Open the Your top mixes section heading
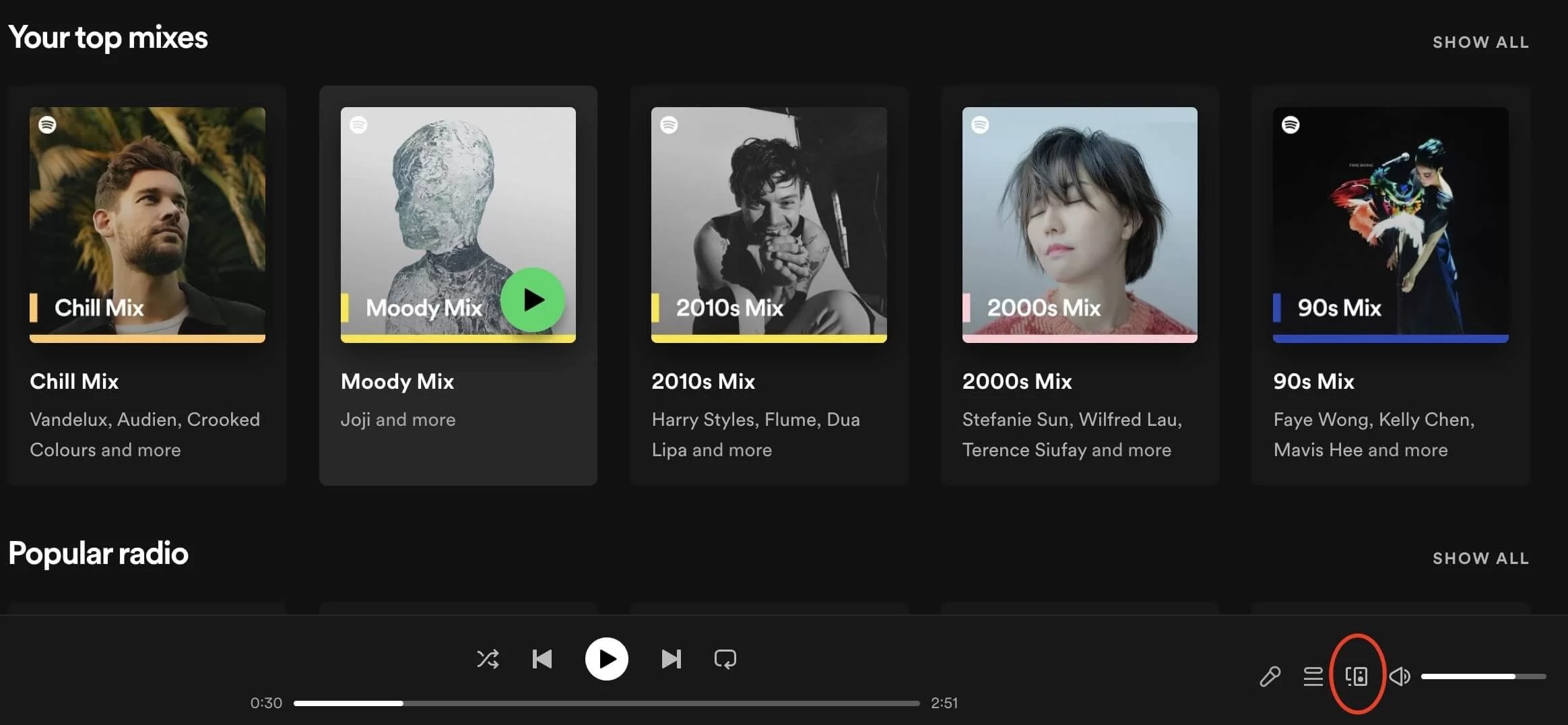Screen dimensions: 1568x725 click(x=108, y=38)
